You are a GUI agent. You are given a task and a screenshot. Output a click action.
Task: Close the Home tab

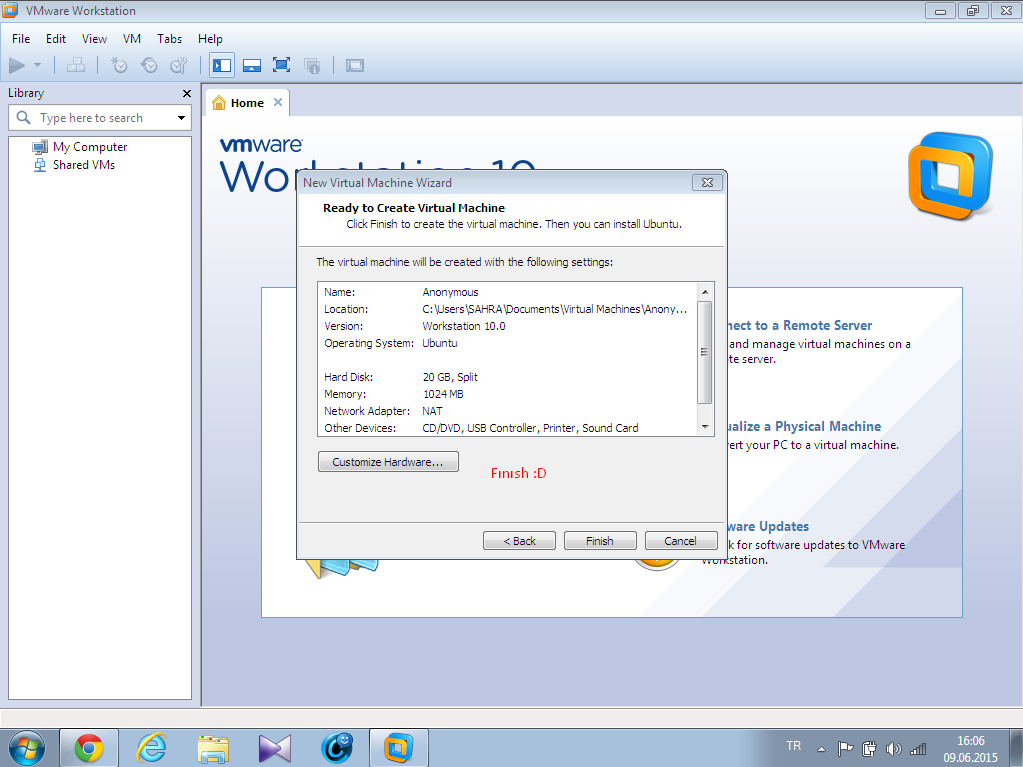[x=278, y=102]
